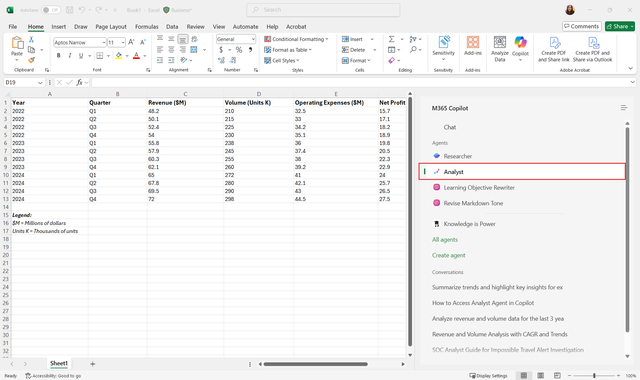Open the Conditional Formatting menu
This screenshot has width=640, height=380.
click(296, 39)
